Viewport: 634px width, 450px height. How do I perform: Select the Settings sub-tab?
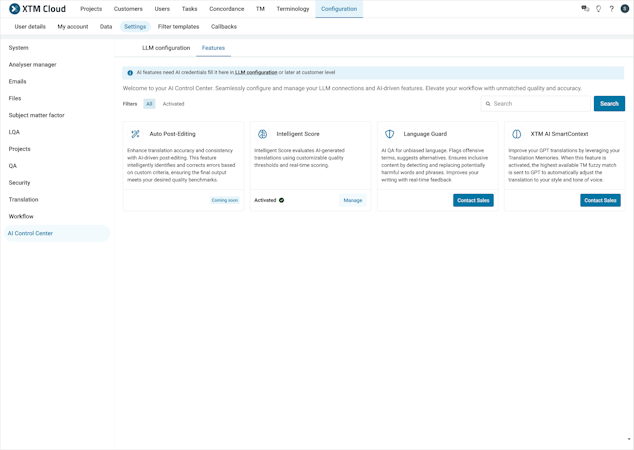pos(135,27)
